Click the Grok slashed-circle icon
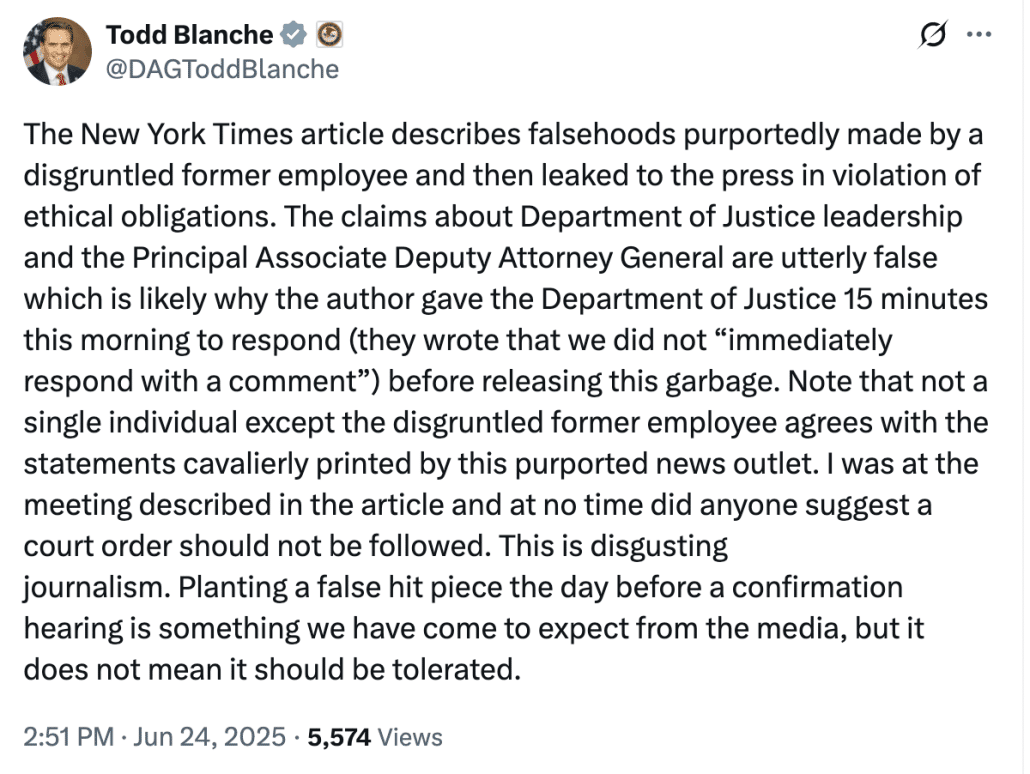1030x774 pixels. tap(932, 36)
